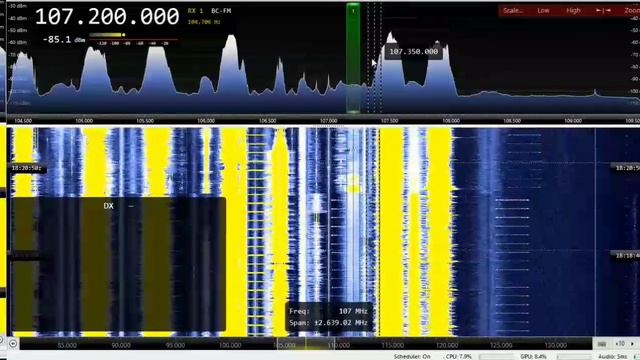
Task: Open the BC-FM mode selector
Action: [x=221, y=11]
